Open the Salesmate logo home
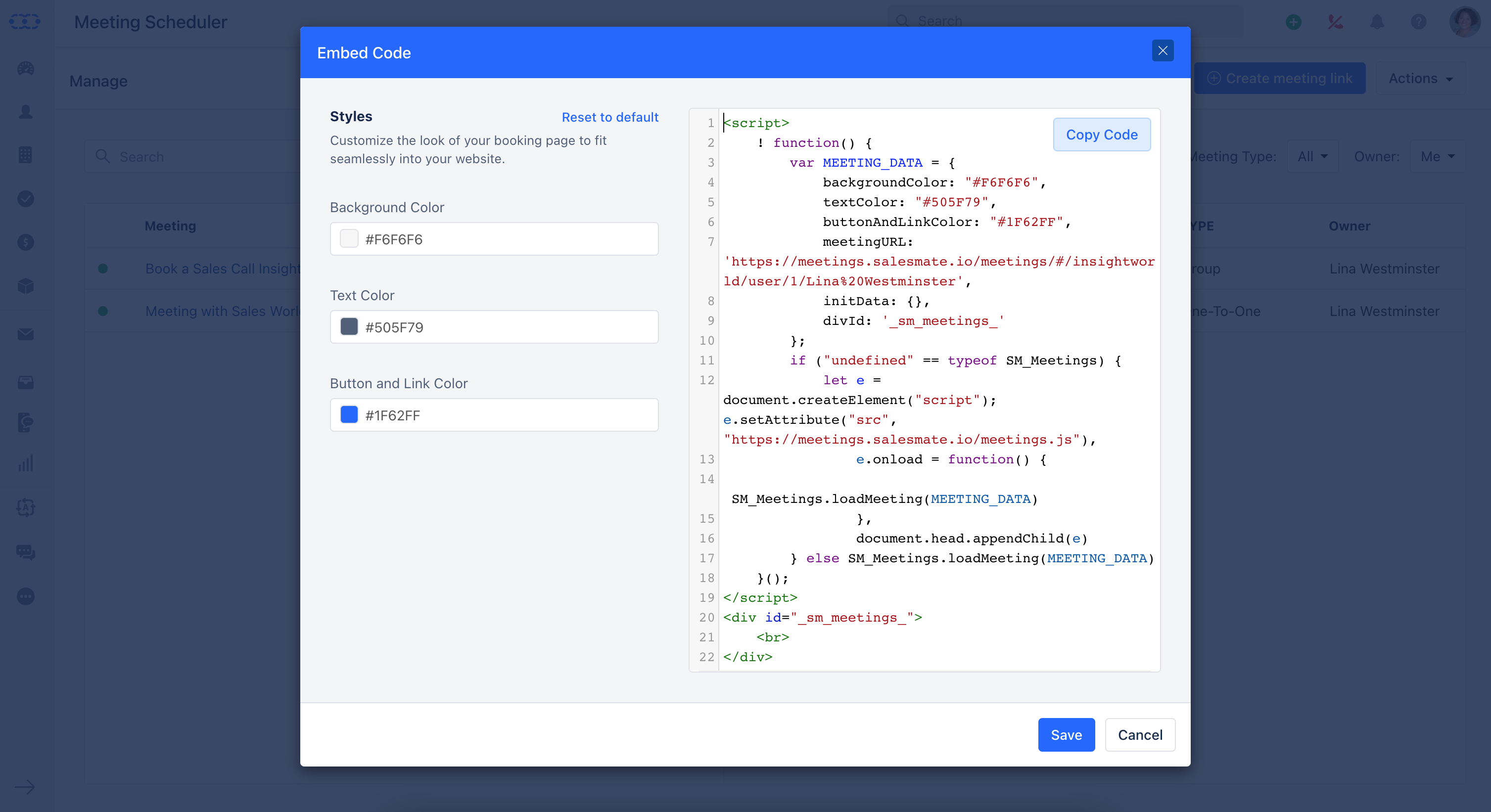 [25, 22]
